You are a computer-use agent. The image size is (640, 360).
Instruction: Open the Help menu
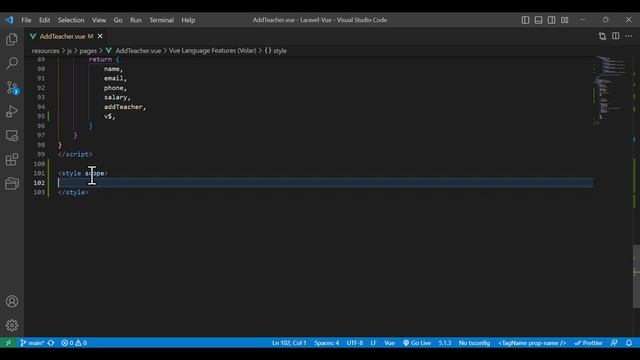point(188,20)
